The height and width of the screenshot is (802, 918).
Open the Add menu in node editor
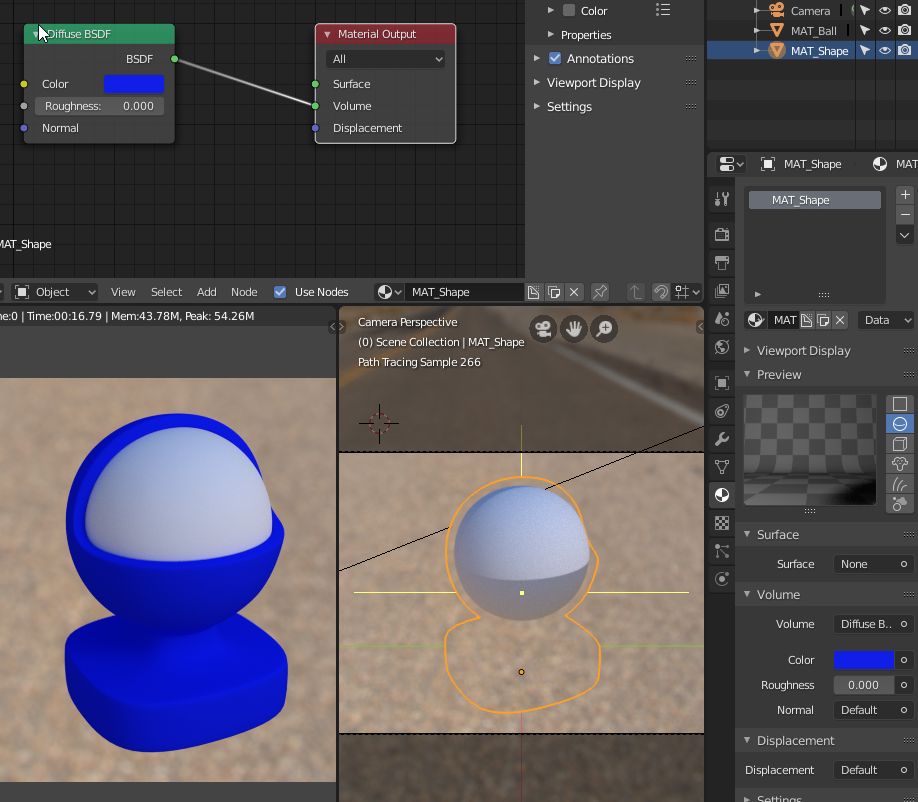(x=206, y=292)
